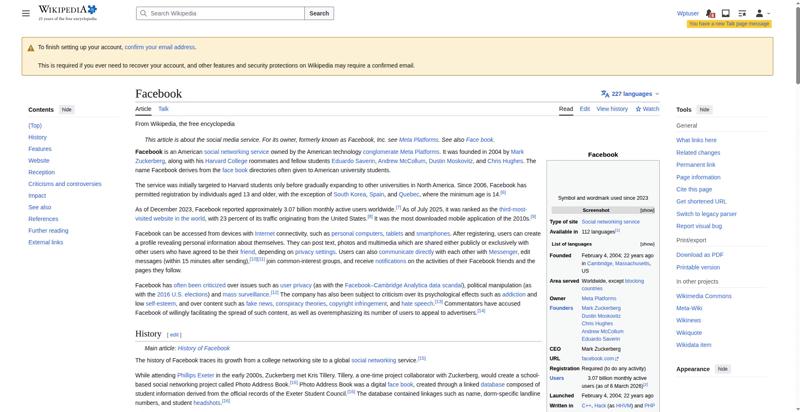800x412 pixels.
Task: Click Get shortened URL
Action: point(702,201)
